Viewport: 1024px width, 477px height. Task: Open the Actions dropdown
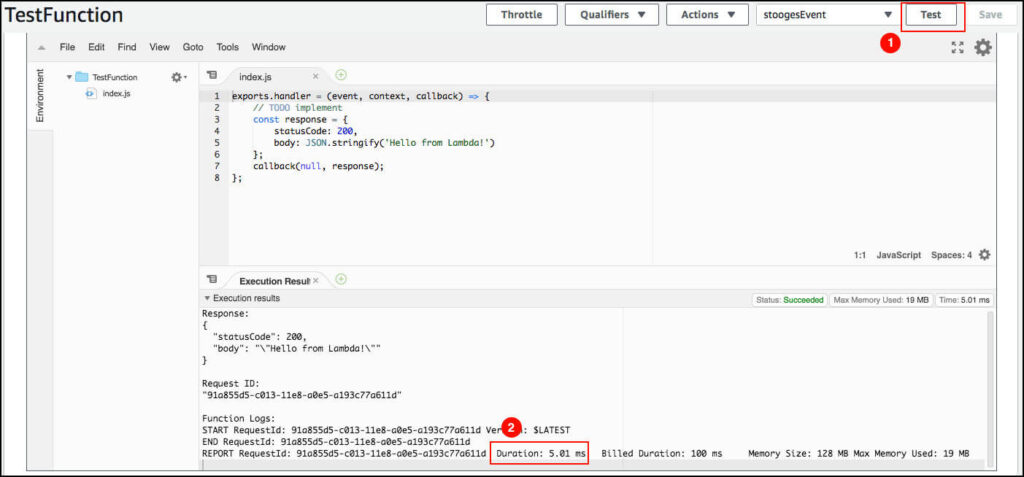point(707,14)
